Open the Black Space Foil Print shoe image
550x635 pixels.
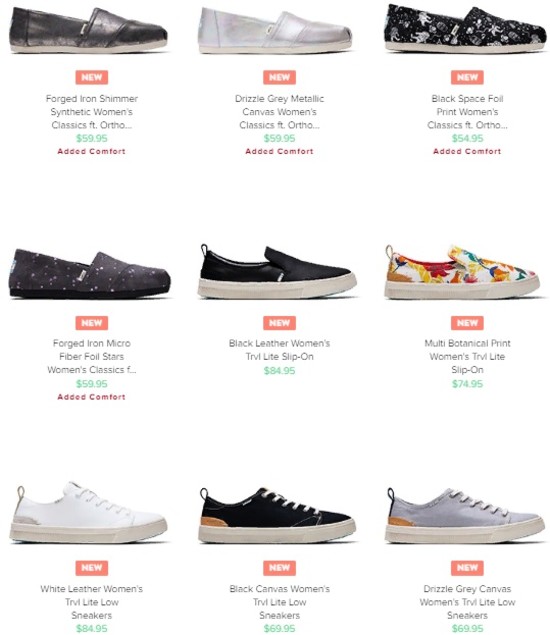(465, 28)
